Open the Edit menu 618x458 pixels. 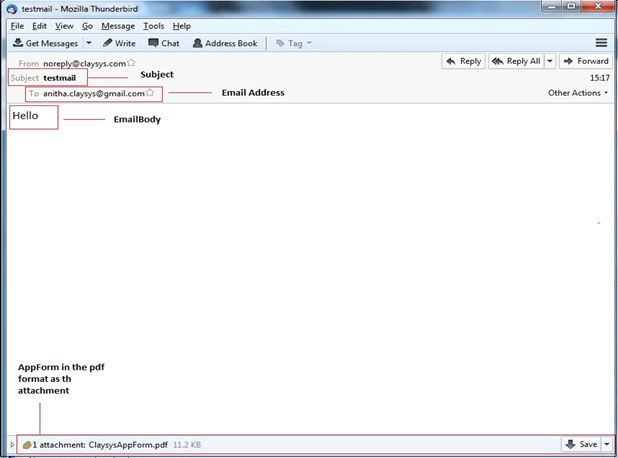(39, 26)
